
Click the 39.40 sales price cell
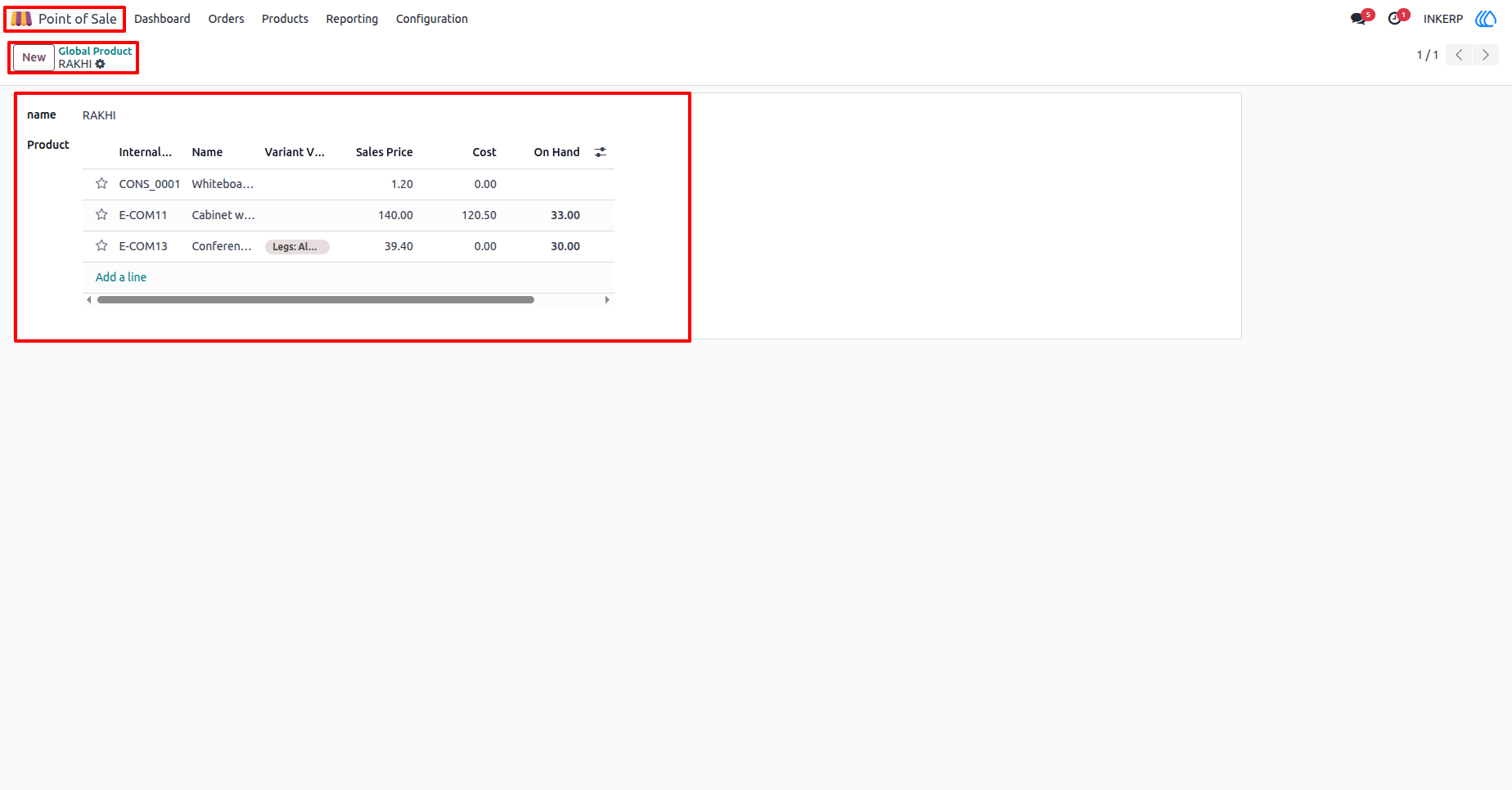coord(398,246)
